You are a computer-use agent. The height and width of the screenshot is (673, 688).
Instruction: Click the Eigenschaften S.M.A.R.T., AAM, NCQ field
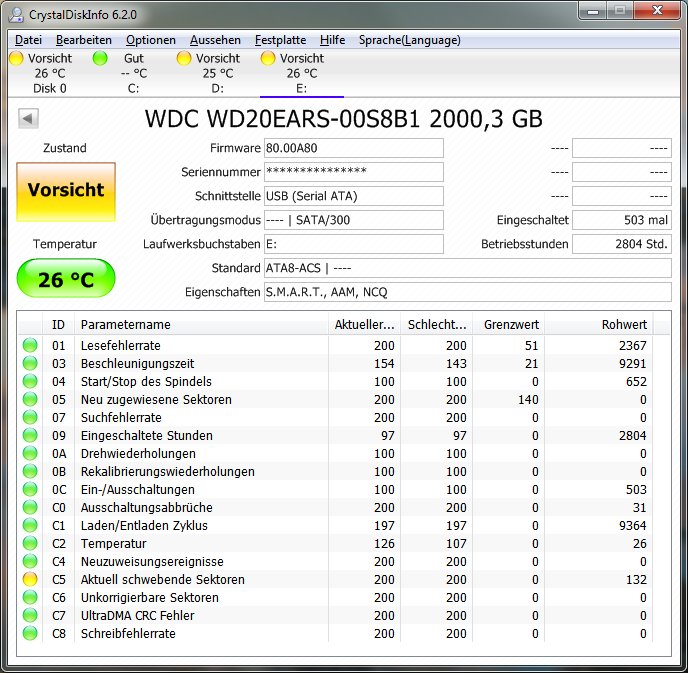click(468, 292)
